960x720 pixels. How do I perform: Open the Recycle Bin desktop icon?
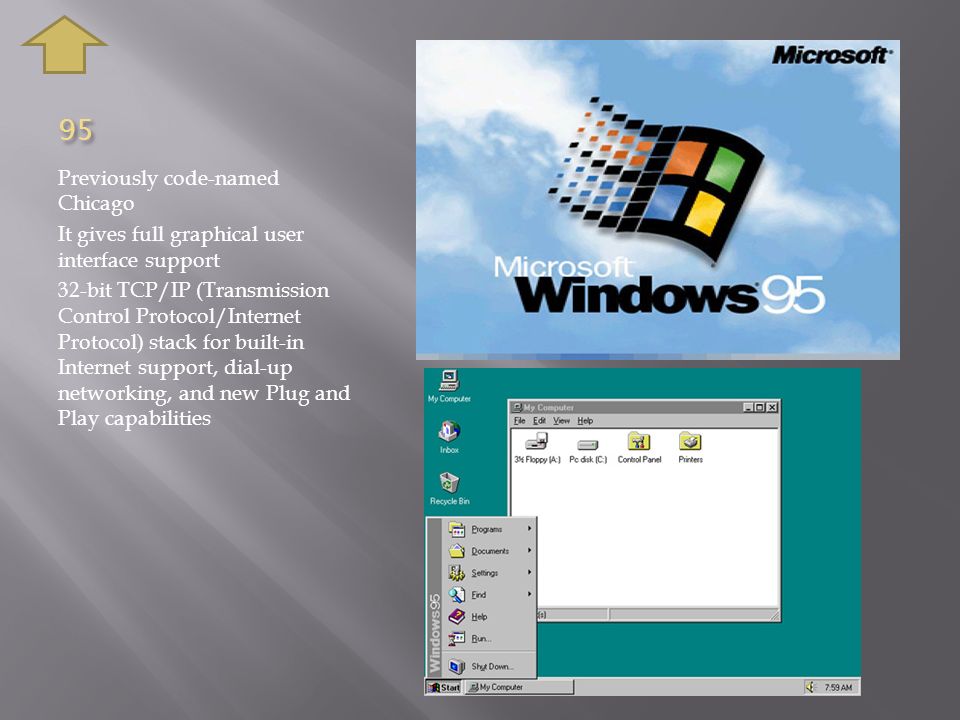point(449,488)
